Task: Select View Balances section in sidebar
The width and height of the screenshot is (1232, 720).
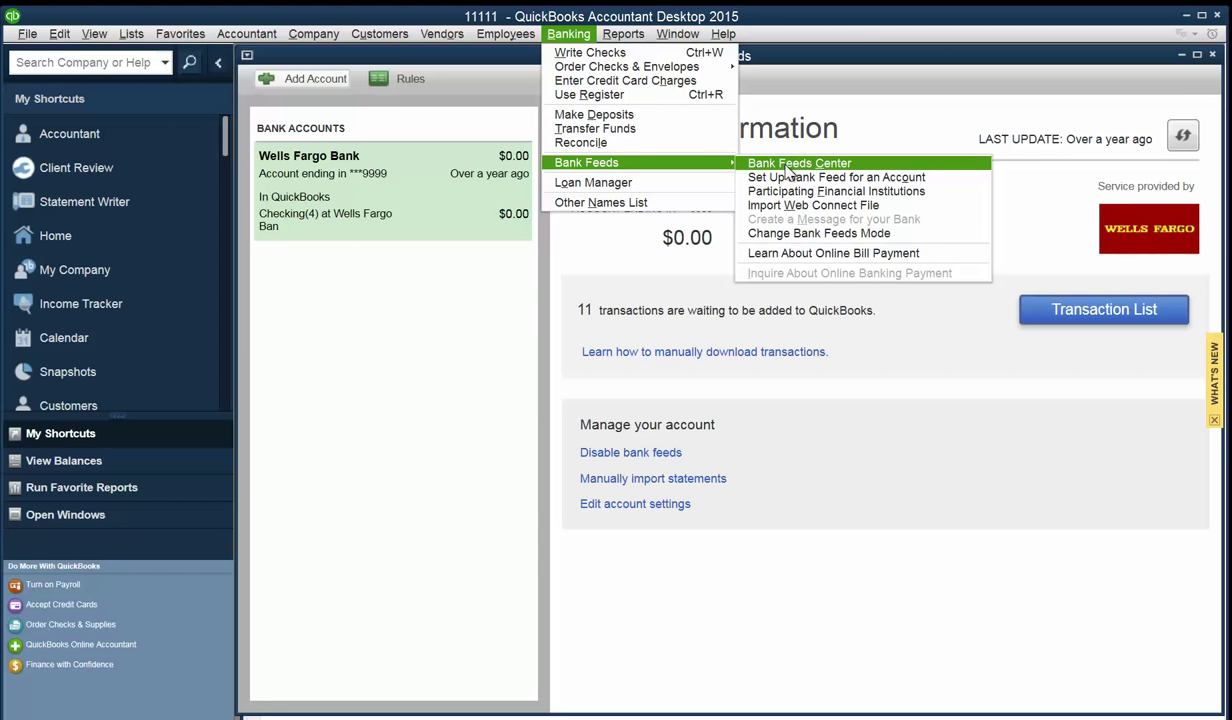Action: [x=116, y=461]
